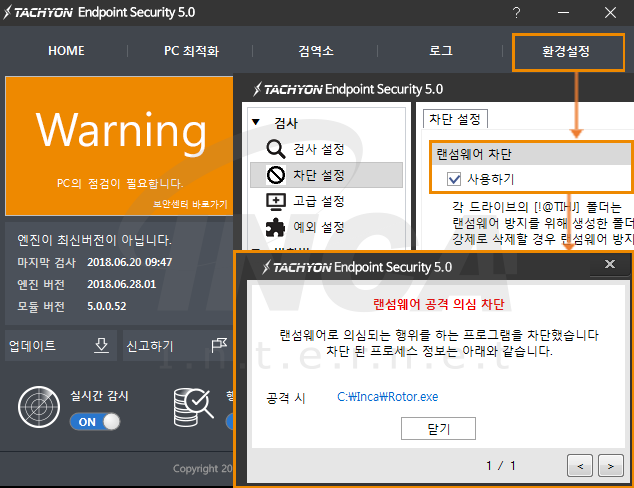Click the 1 / 1 page indicator
Screen dimensions: 634x488
[x=501, y=466]
